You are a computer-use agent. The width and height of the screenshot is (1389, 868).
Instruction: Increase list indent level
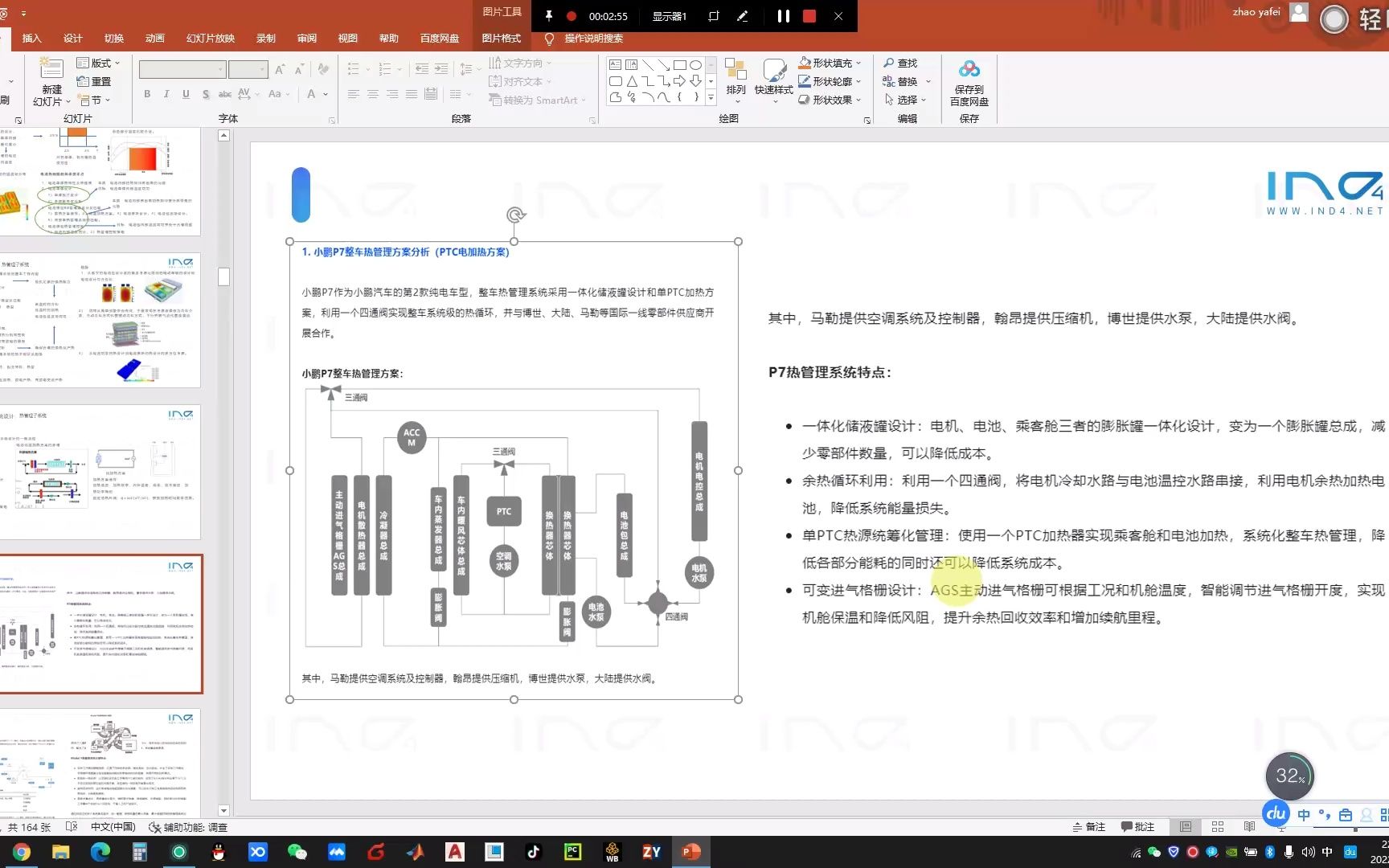pos(441,70)
